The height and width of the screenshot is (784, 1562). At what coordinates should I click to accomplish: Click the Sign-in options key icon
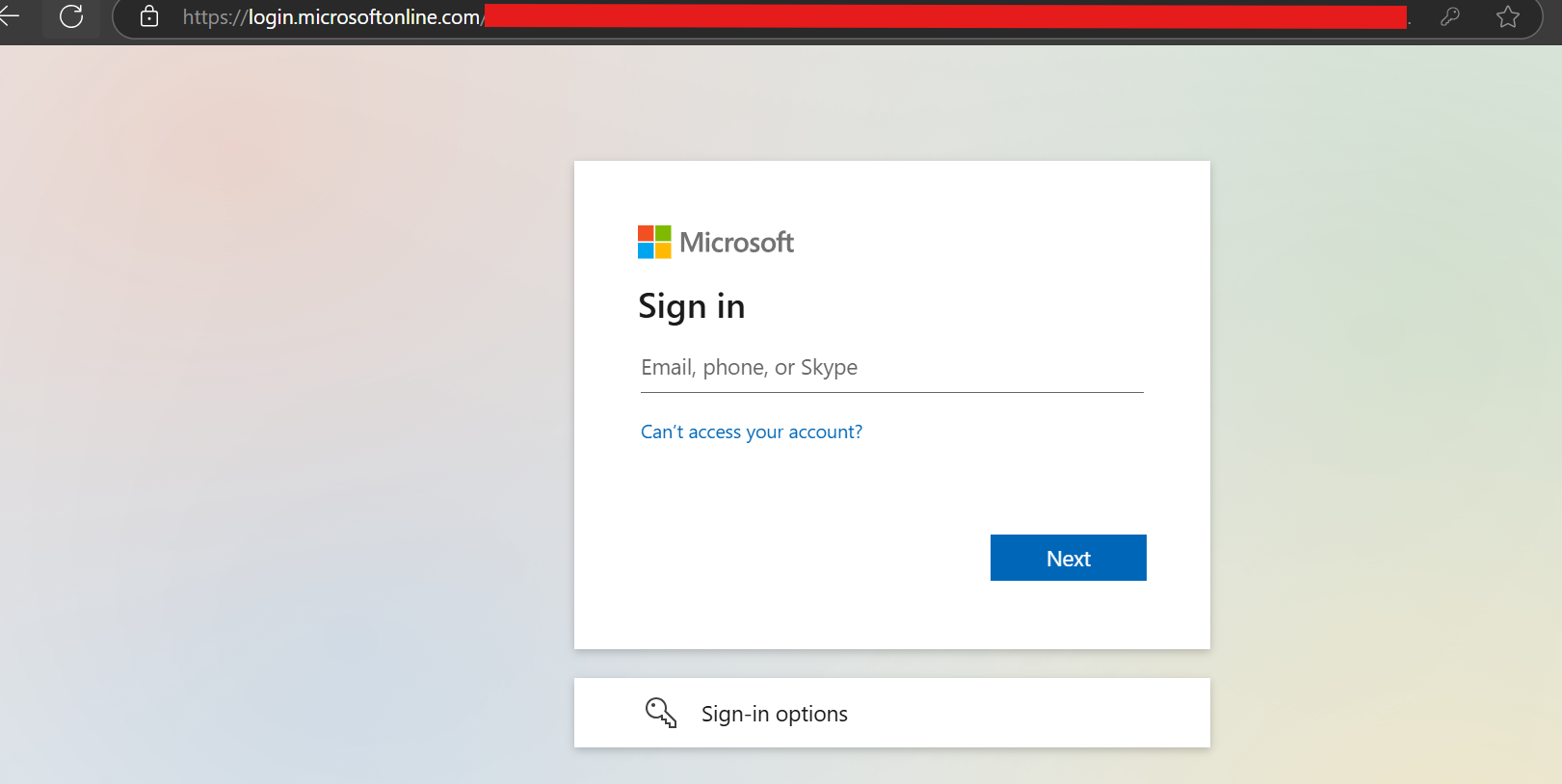point(661,713)
